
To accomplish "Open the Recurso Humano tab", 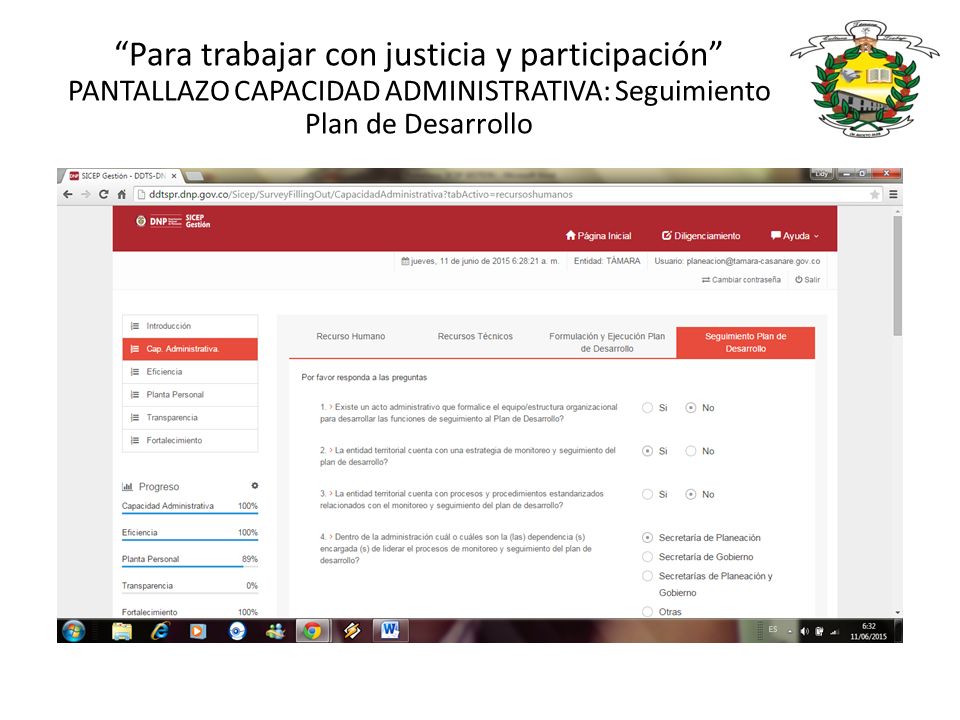I will pos(351,336).
